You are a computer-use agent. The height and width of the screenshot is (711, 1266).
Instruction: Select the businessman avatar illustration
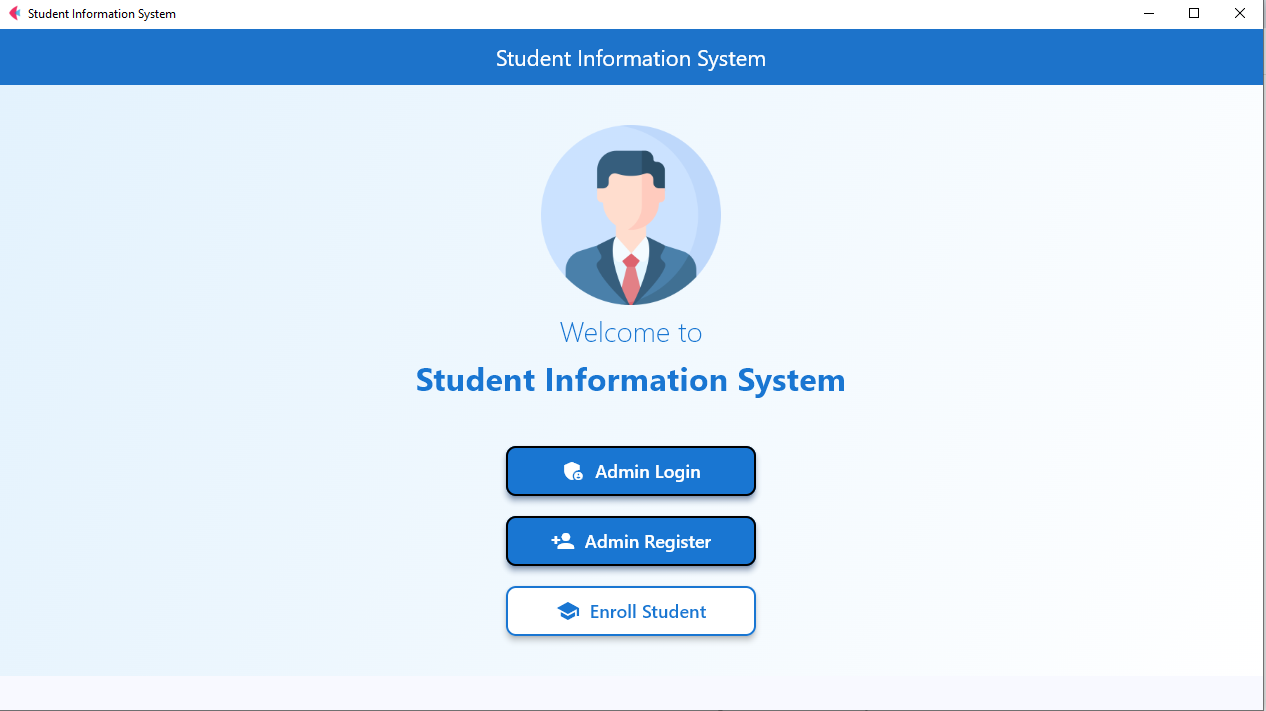(631, 215)
